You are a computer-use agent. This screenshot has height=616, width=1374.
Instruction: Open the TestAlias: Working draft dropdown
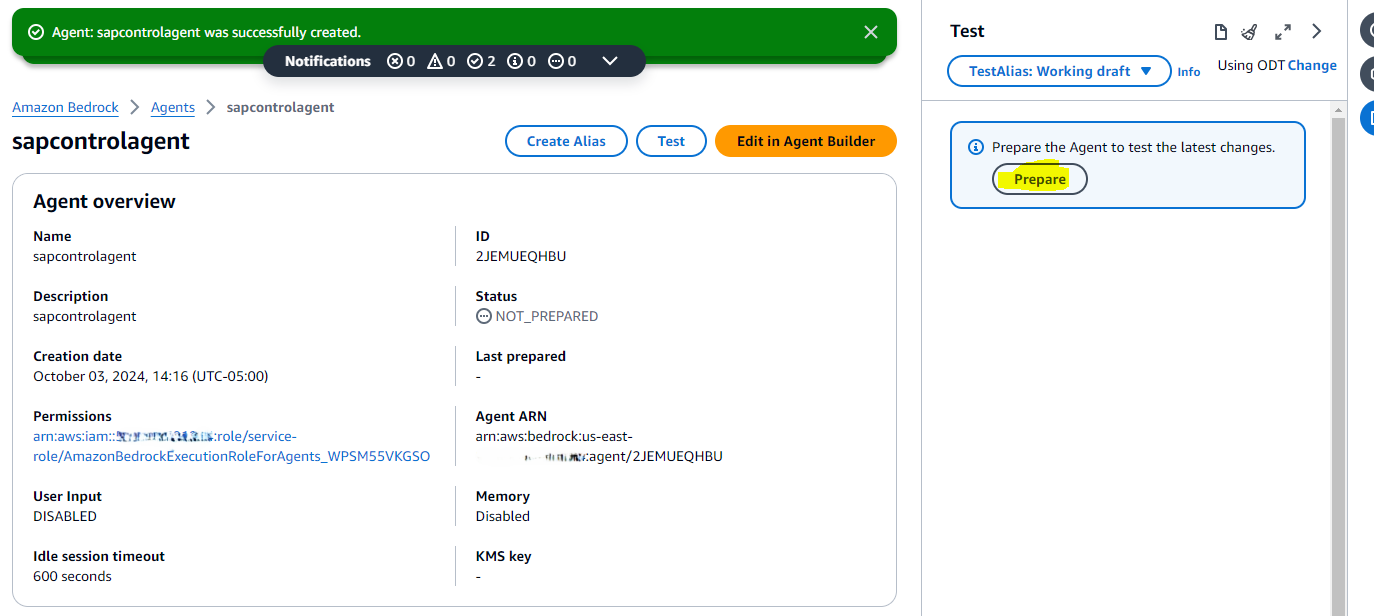click(1059, 71)
